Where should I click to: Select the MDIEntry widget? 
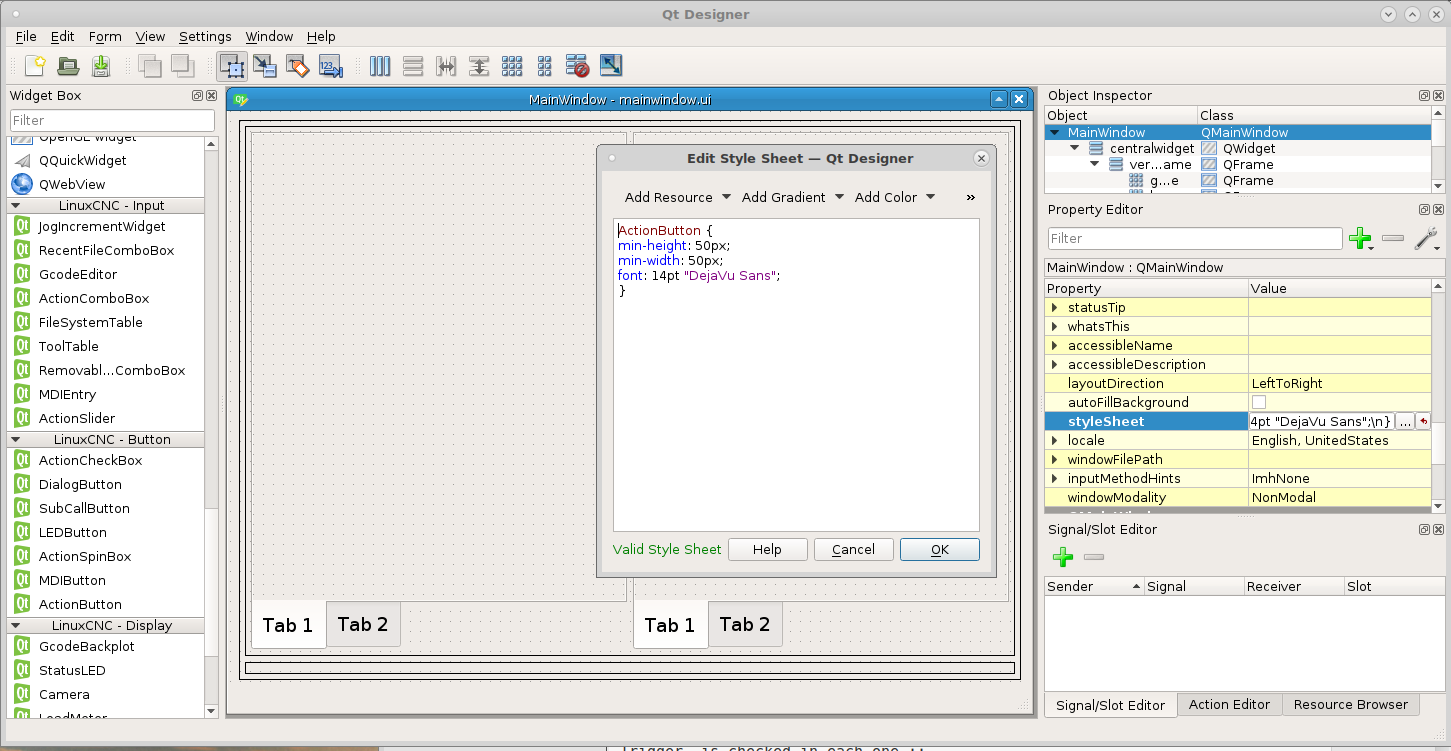pos(67,394)
